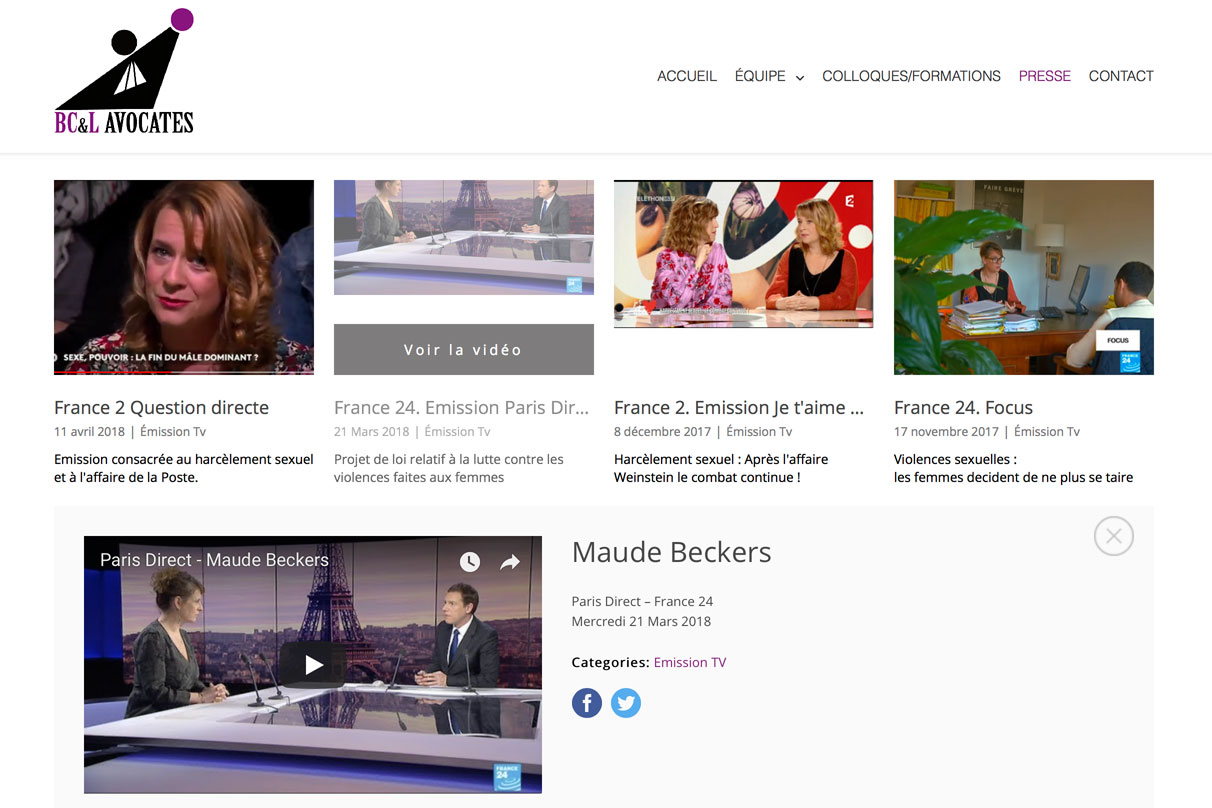Click the Violences sexuelles description
Image resolution: width=1212 pixels, height=808 pixels.
1013,468
